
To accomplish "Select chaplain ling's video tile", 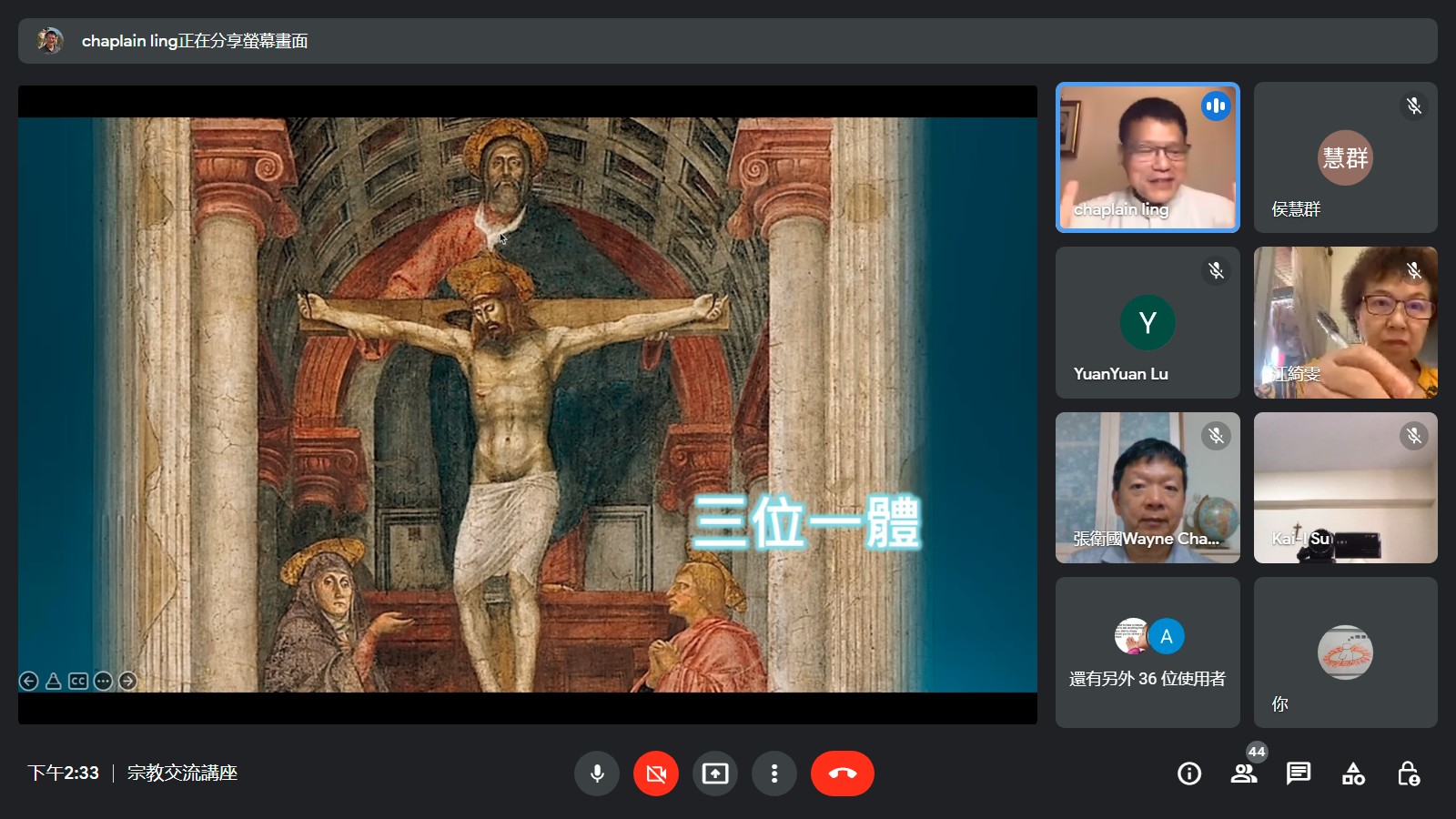I will [1147, 157].
